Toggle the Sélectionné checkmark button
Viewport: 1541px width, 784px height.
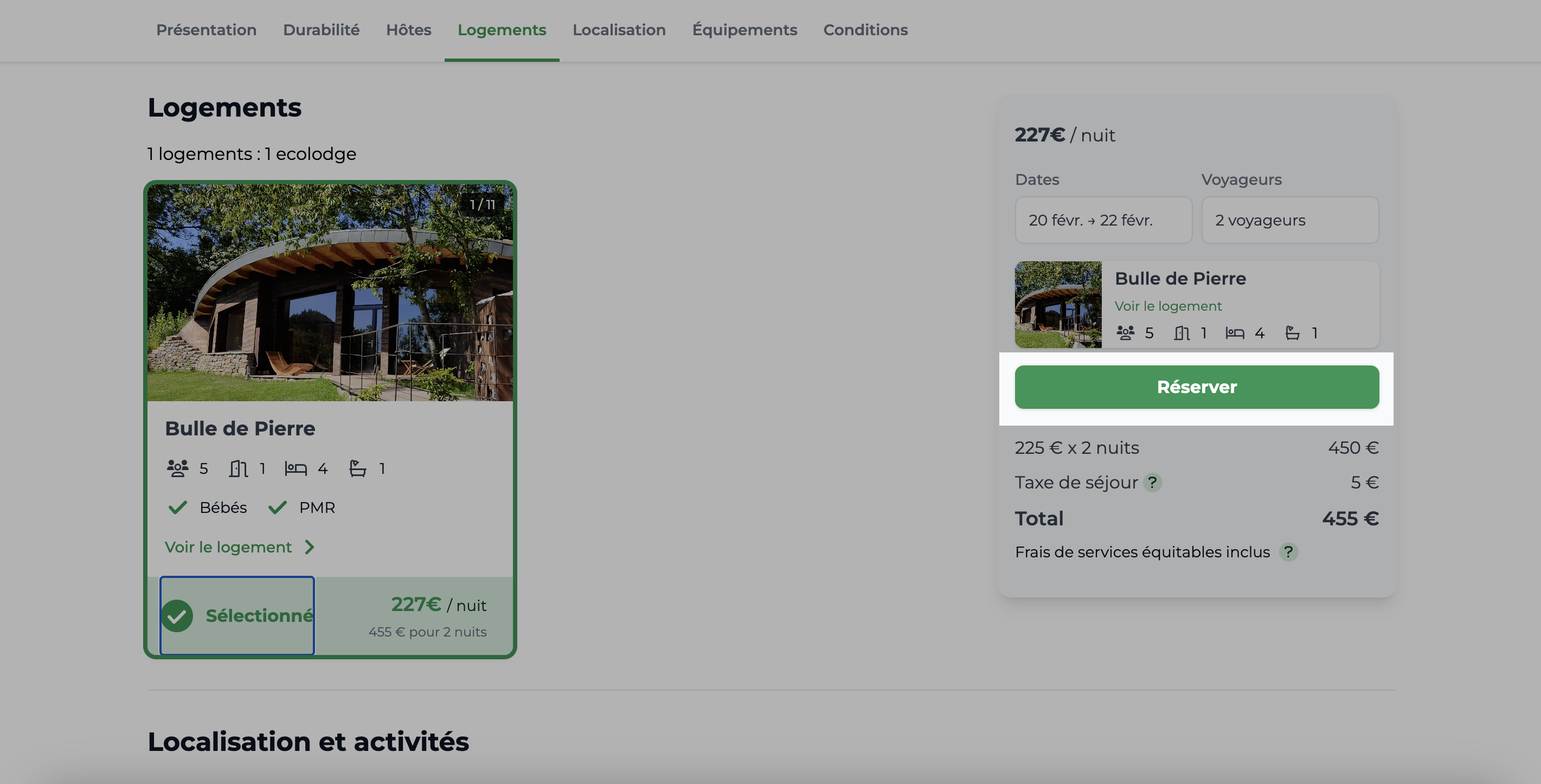[x=237, y=615]
